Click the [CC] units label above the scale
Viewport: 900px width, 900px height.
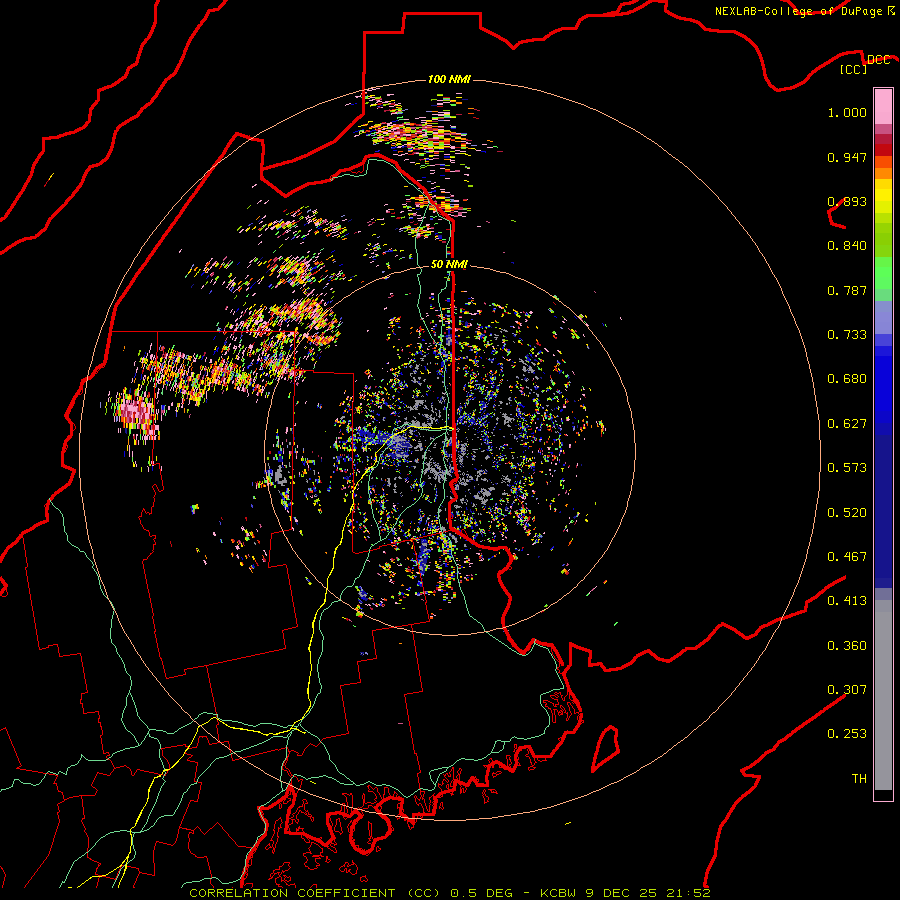(x=854, y=69)
